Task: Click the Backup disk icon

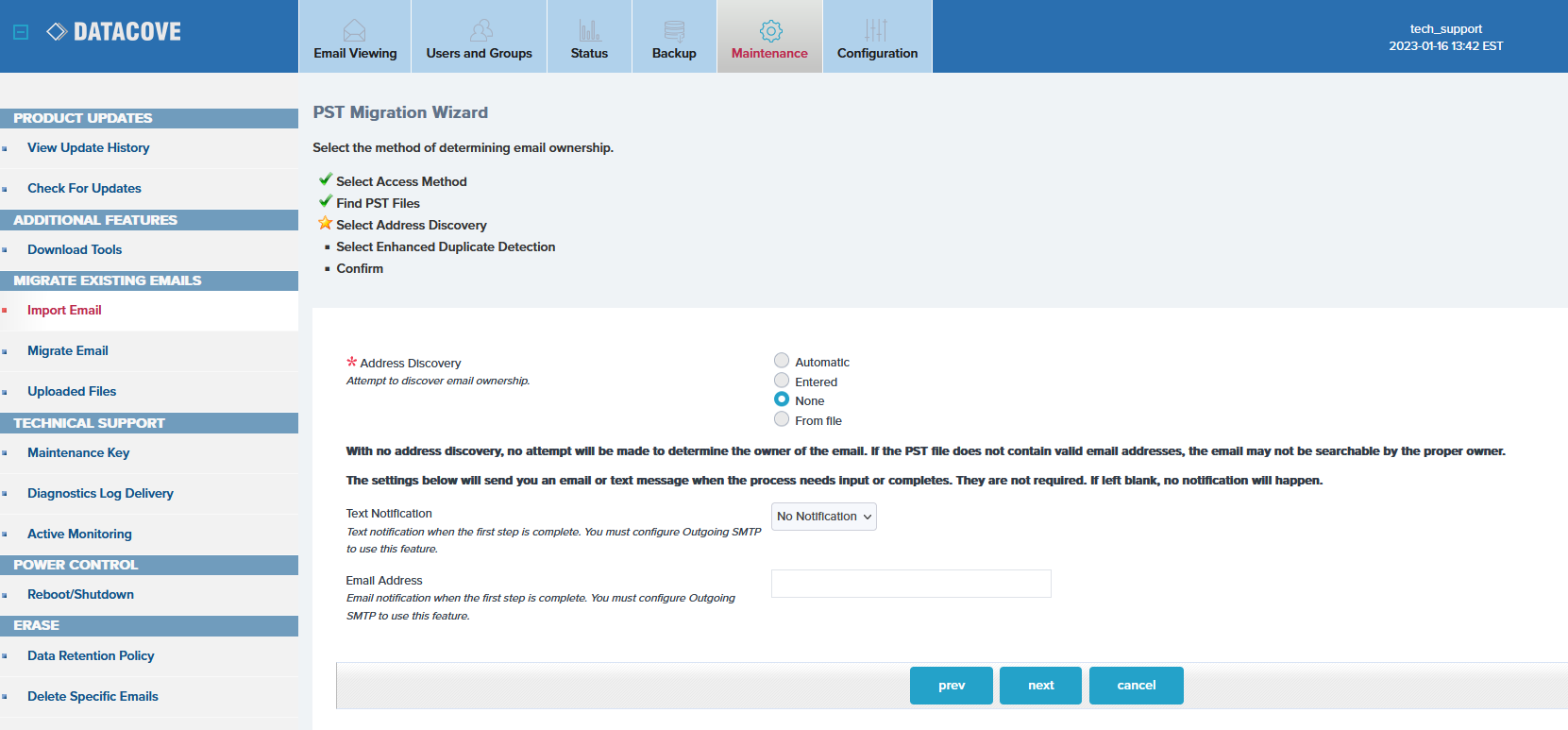Action: coord(674,30)
